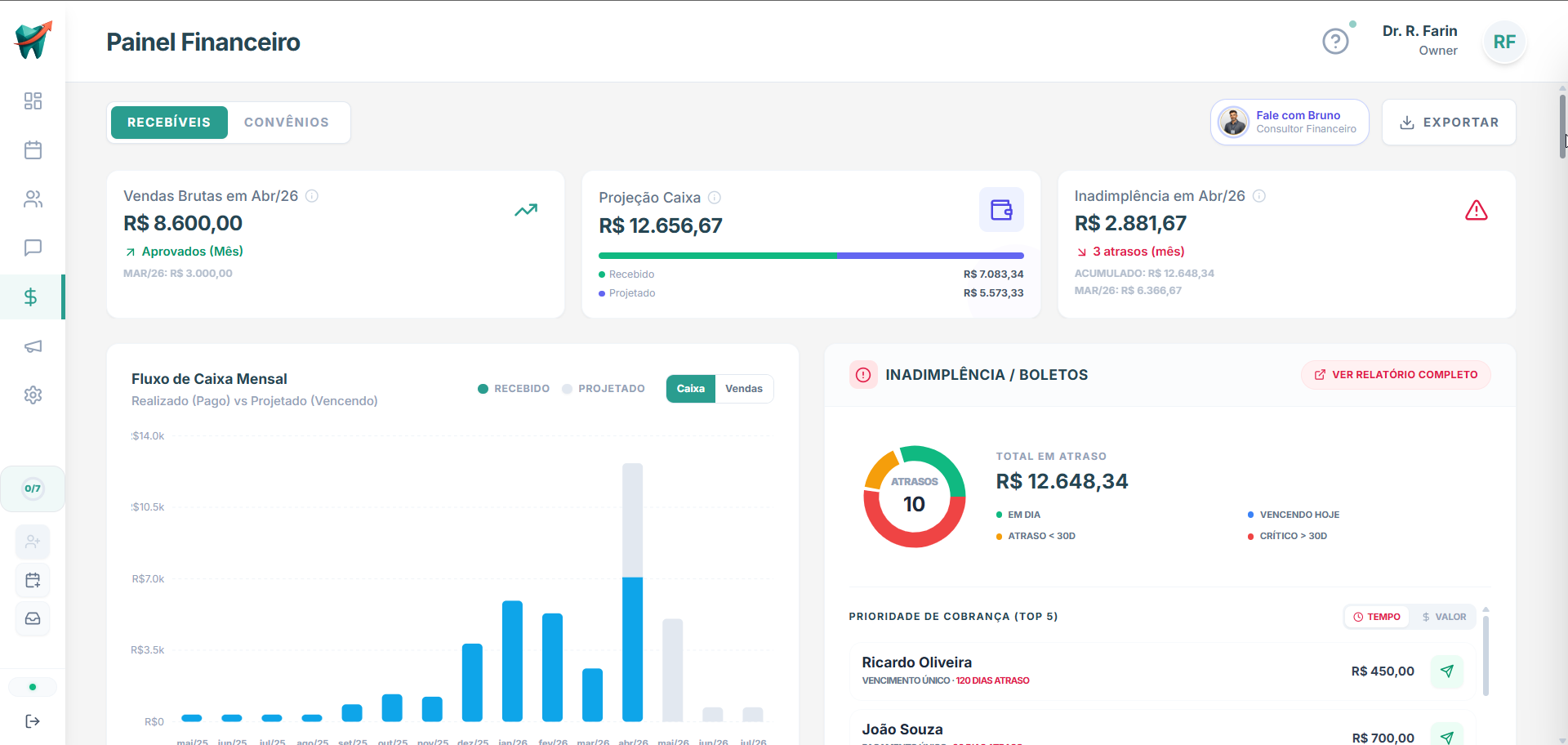This screenshot has width=1568, height=745.
Task: Expand the 0/7 onboarding progress widget
Action: click(x=33, y=488)
